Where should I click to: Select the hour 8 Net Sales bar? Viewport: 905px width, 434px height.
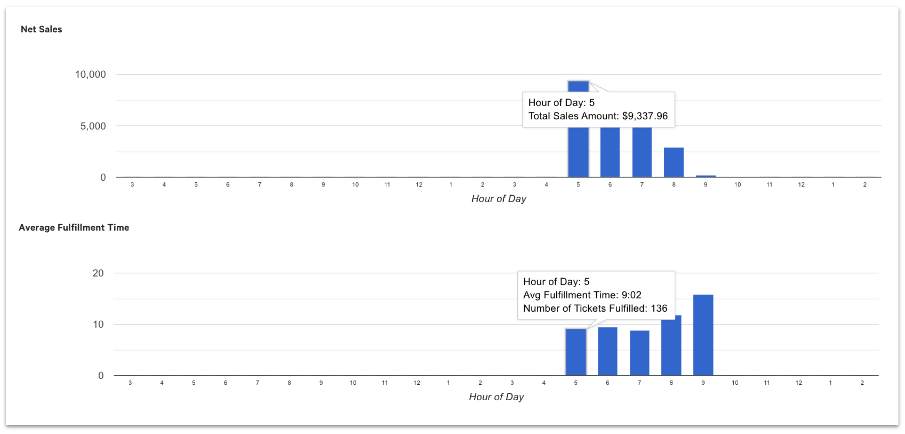(673, 163)
